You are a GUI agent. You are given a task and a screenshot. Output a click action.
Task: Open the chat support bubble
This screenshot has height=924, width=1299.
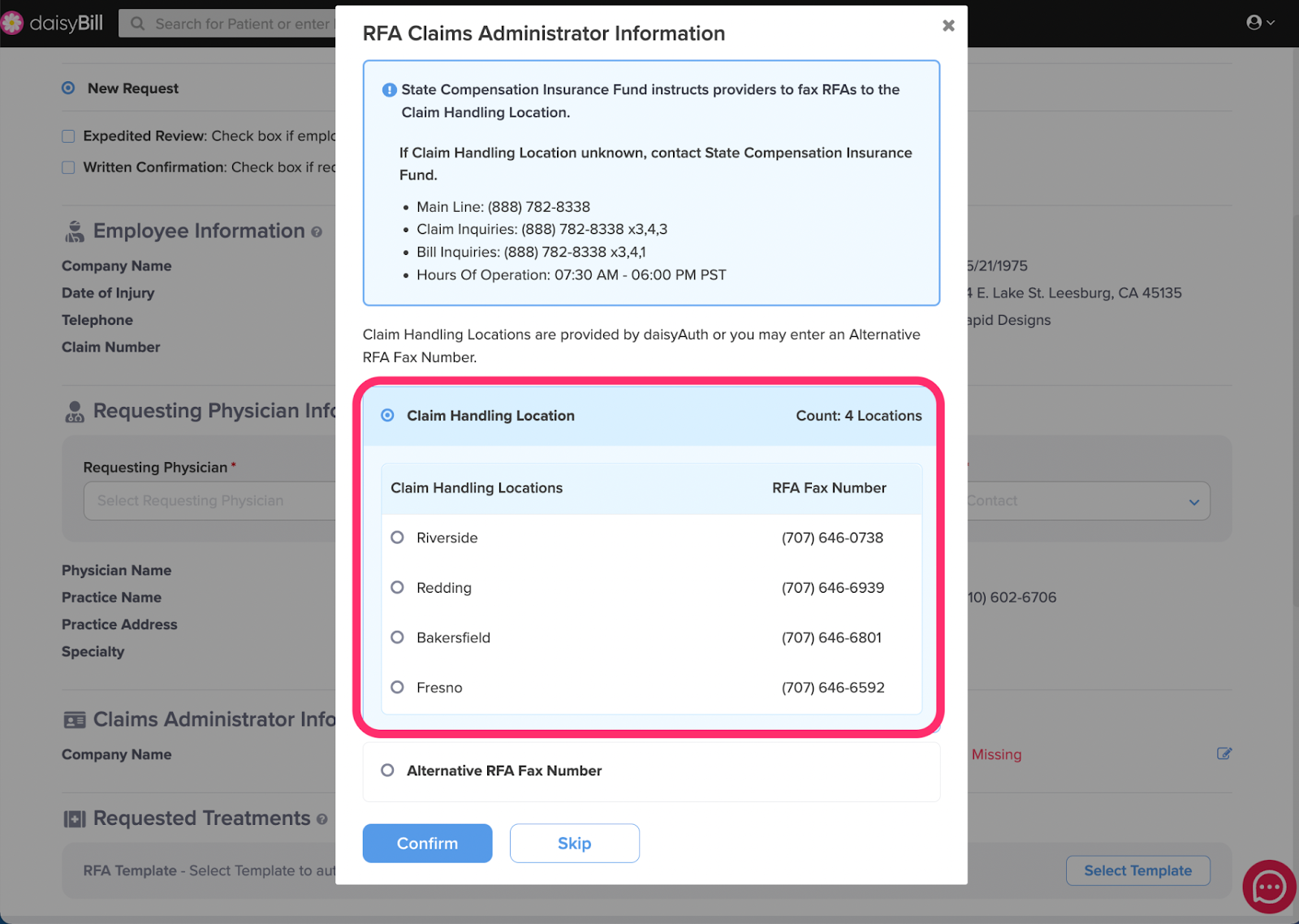1269,887
